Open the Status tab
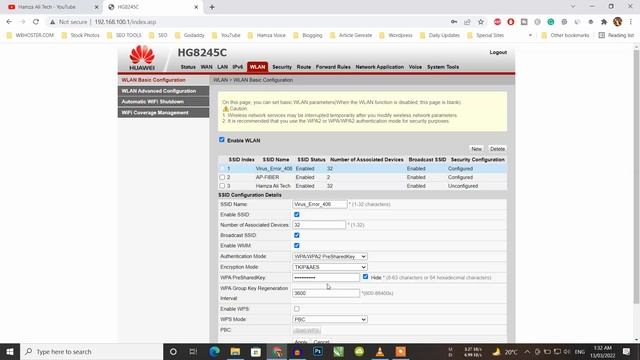Viewport: 640px width, 360px height. click(x=188, y=67)
